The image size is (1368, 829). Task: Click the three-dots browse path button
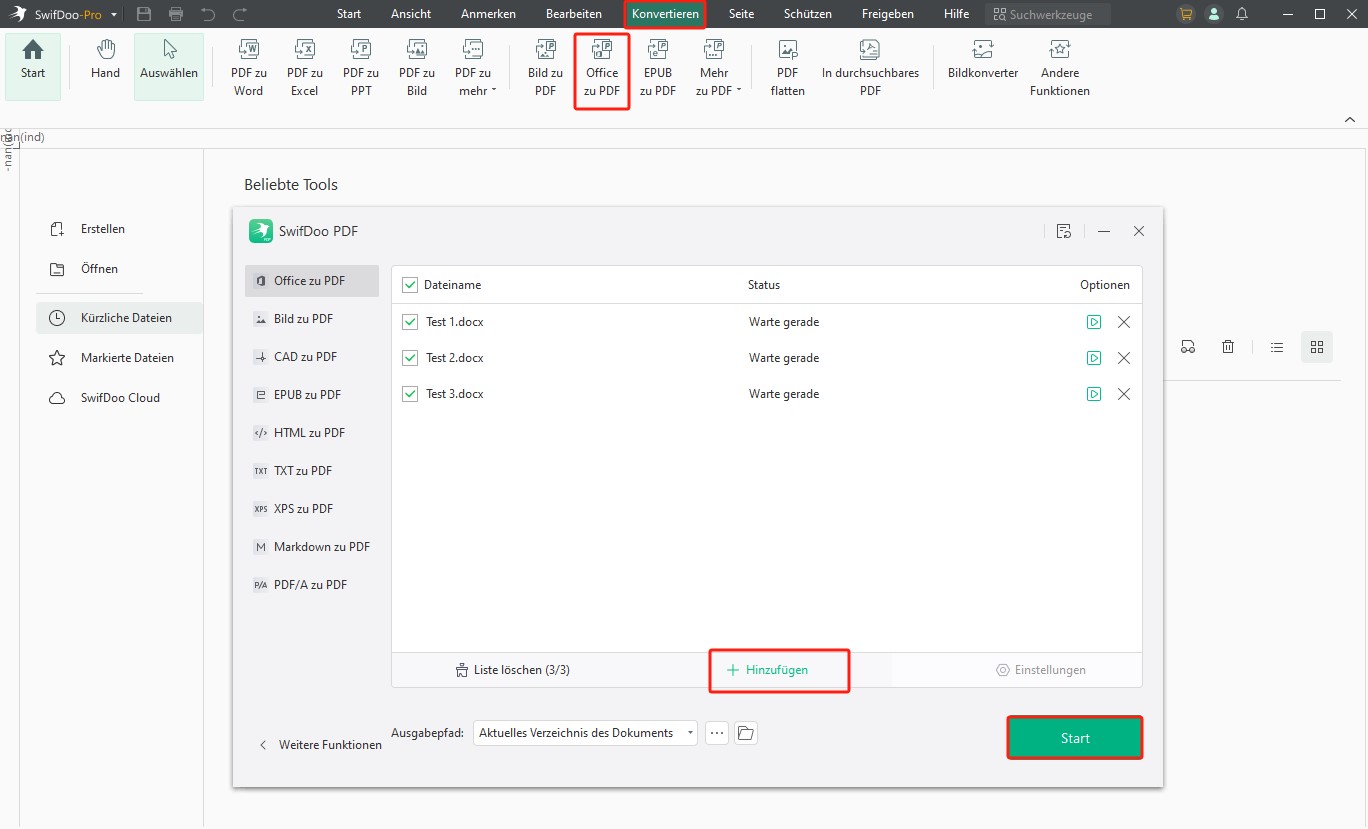coord(717,733)
